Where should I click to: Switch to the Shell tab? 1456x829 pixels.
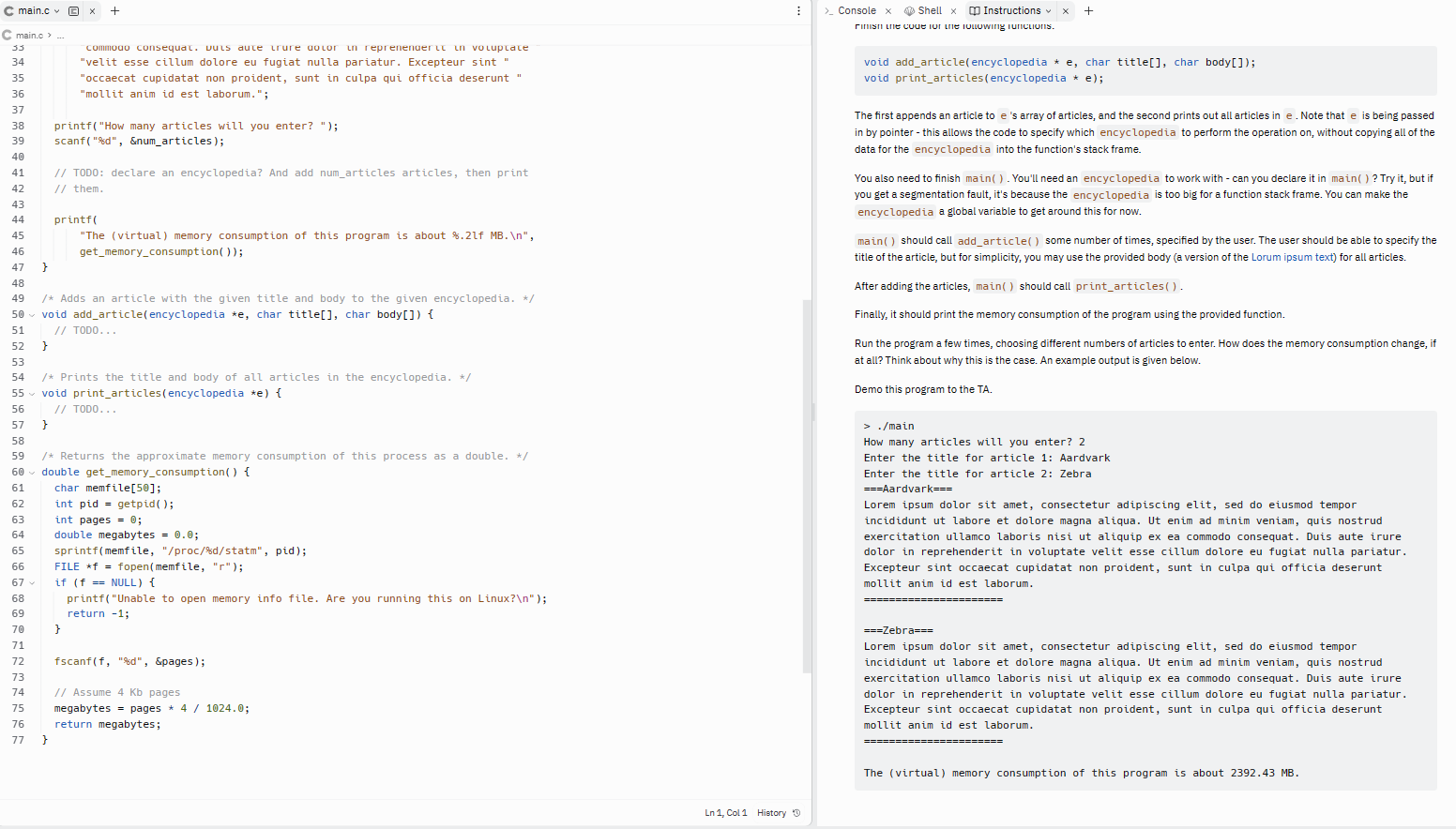929,10
